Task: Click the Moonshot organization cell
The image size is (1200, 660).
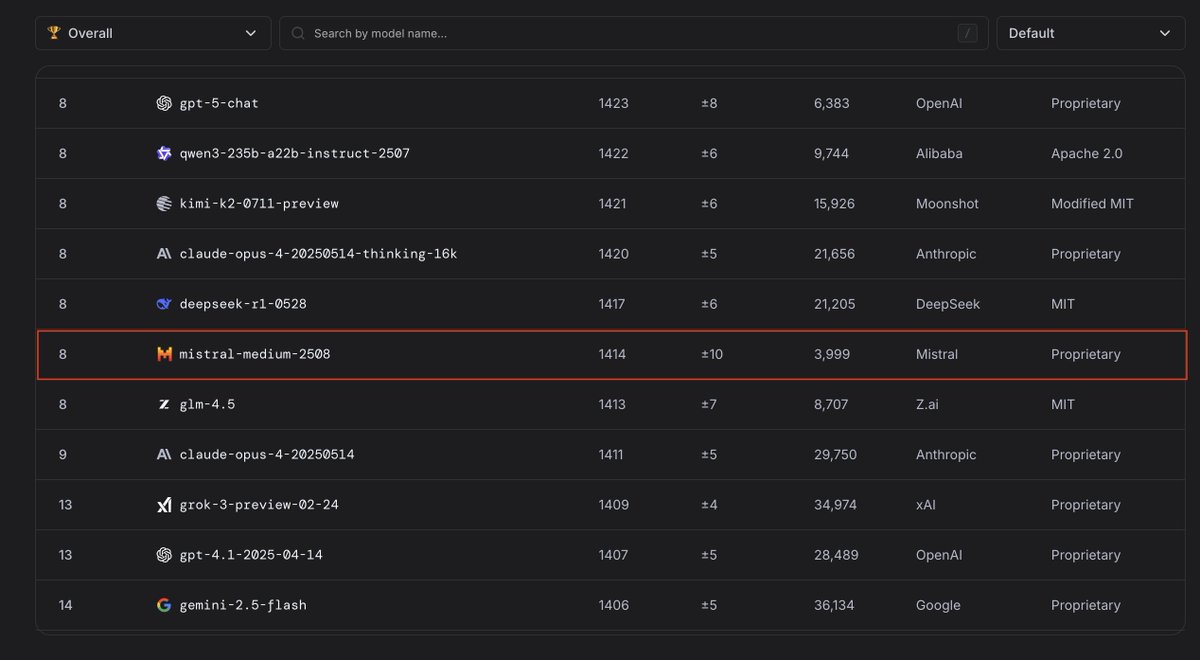Action: click(x=947, y=203)
